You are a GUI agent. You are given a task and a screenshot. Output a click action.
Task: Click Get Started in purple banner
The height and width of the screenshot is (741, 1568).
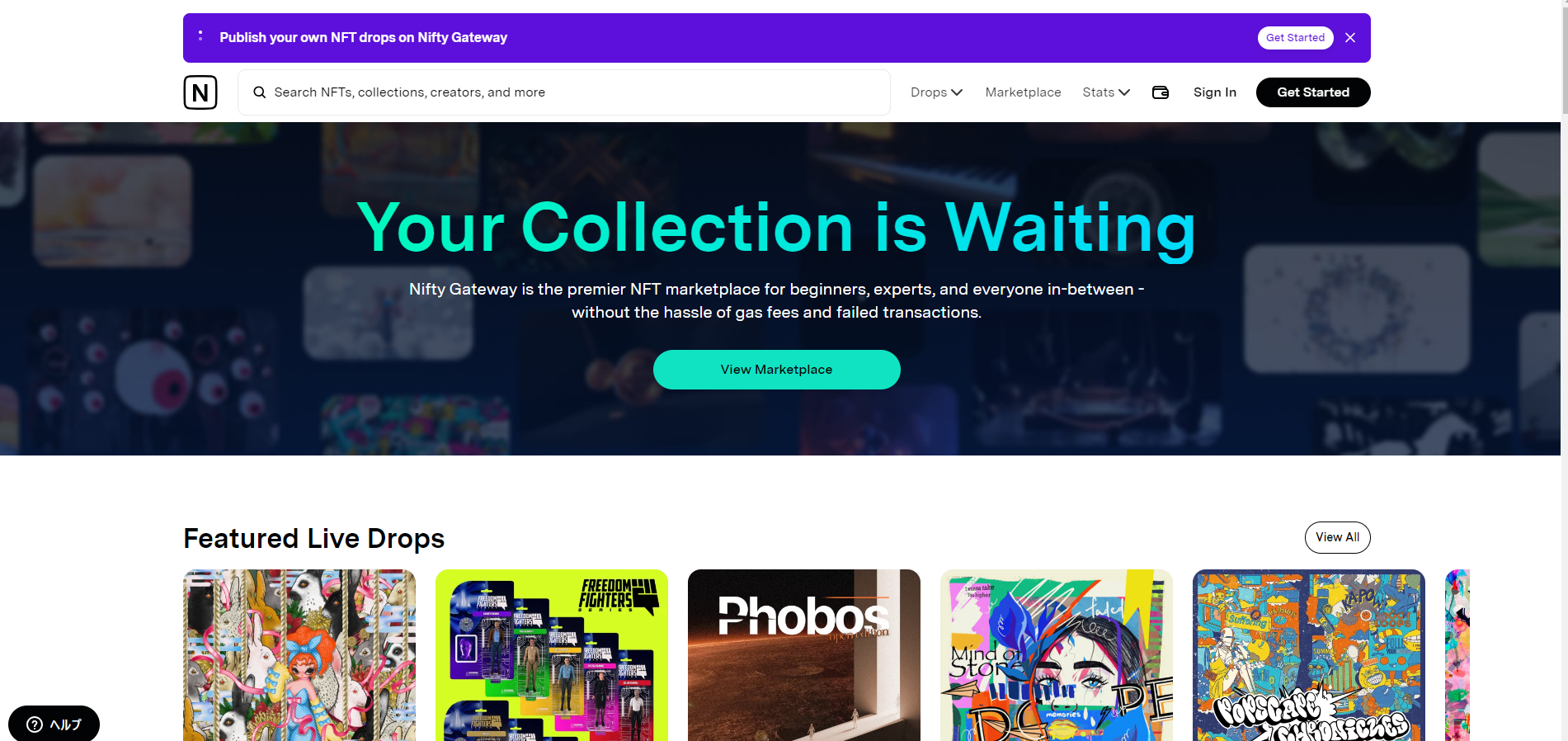pyautogui.click(x=1295, y=38)
